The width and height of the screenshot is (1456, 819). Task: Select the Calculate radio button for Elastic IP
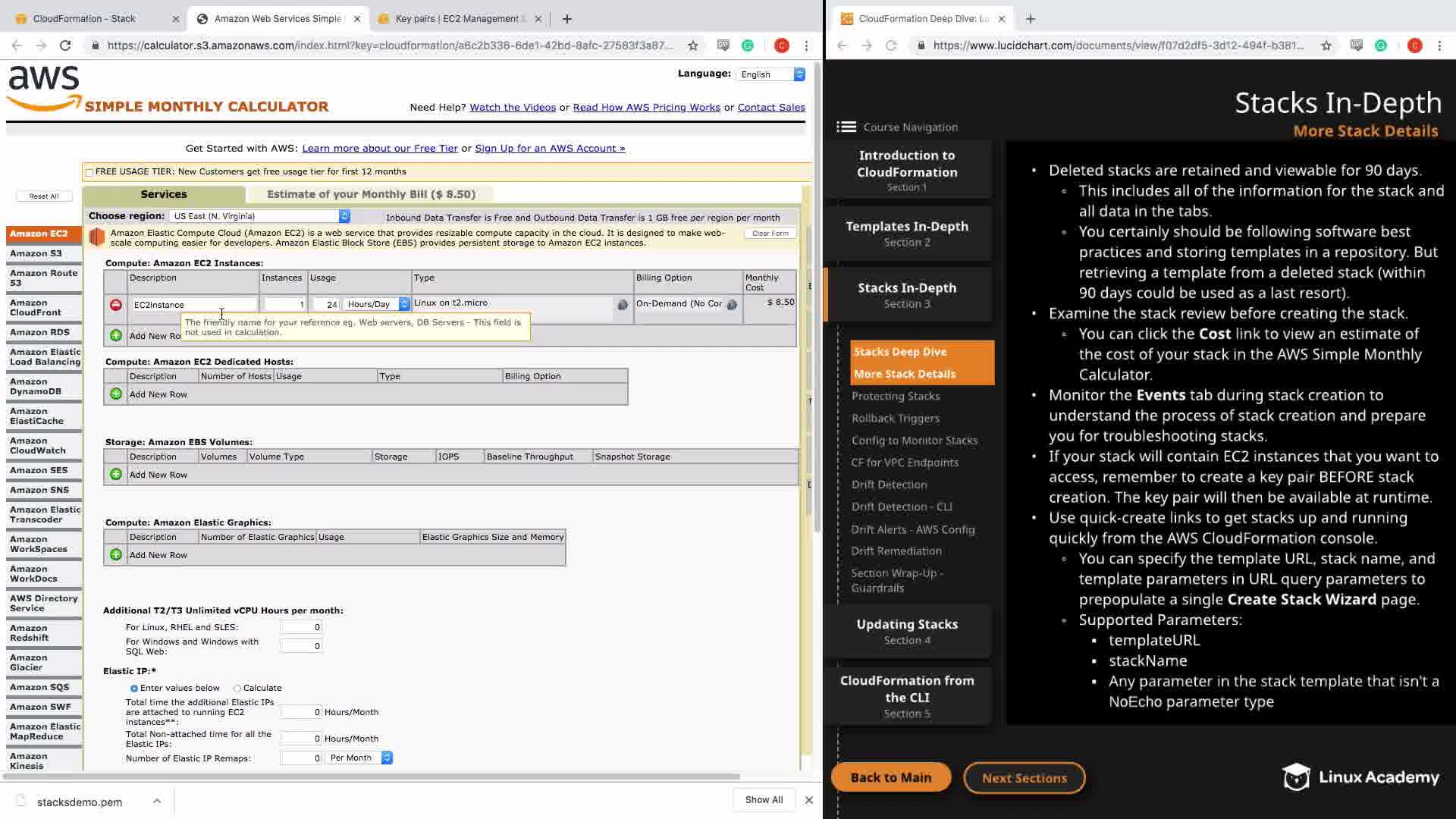(237, 689)
